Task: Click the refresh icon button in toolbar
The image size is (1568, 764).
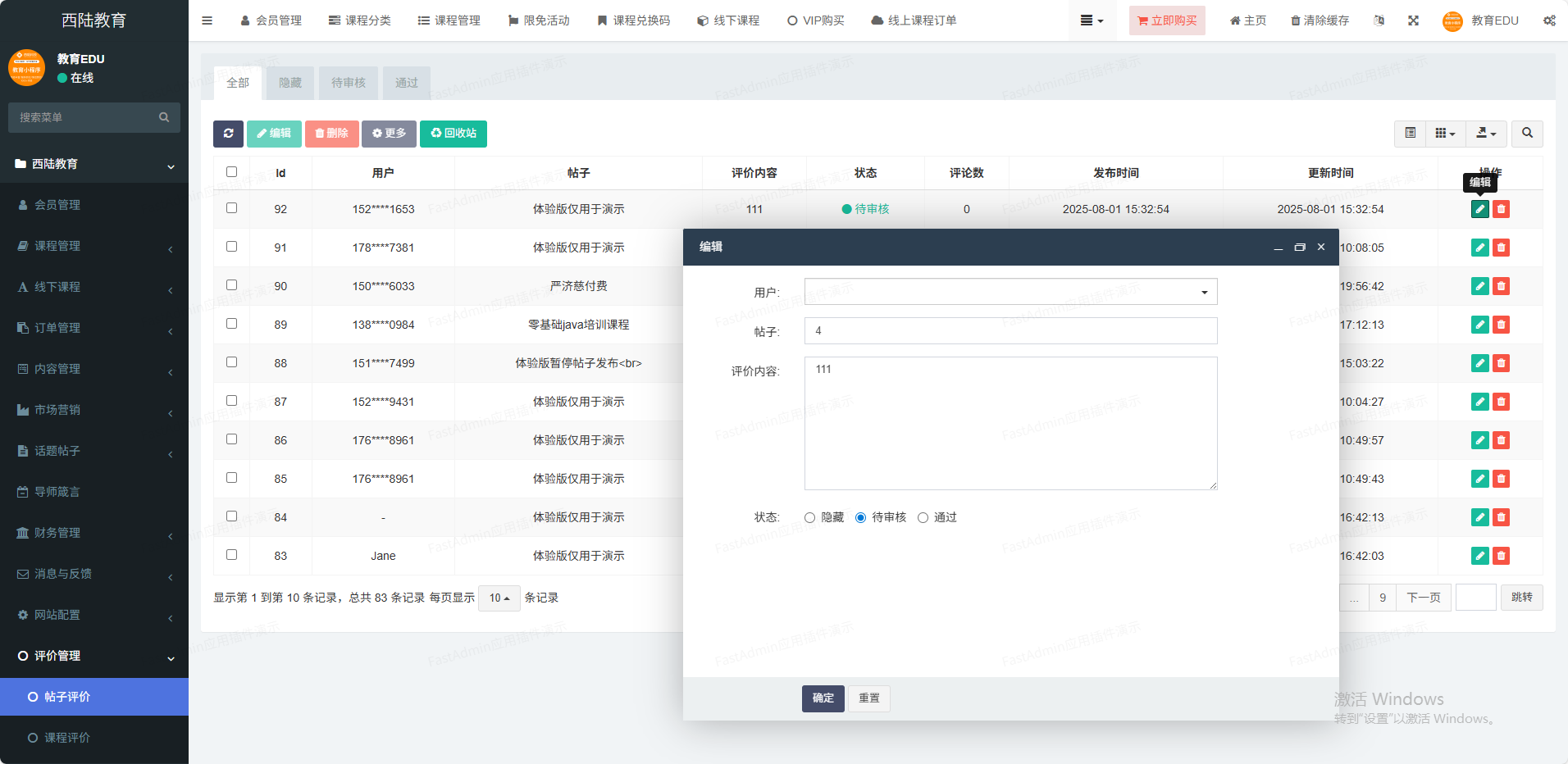Action: point(228,134)
